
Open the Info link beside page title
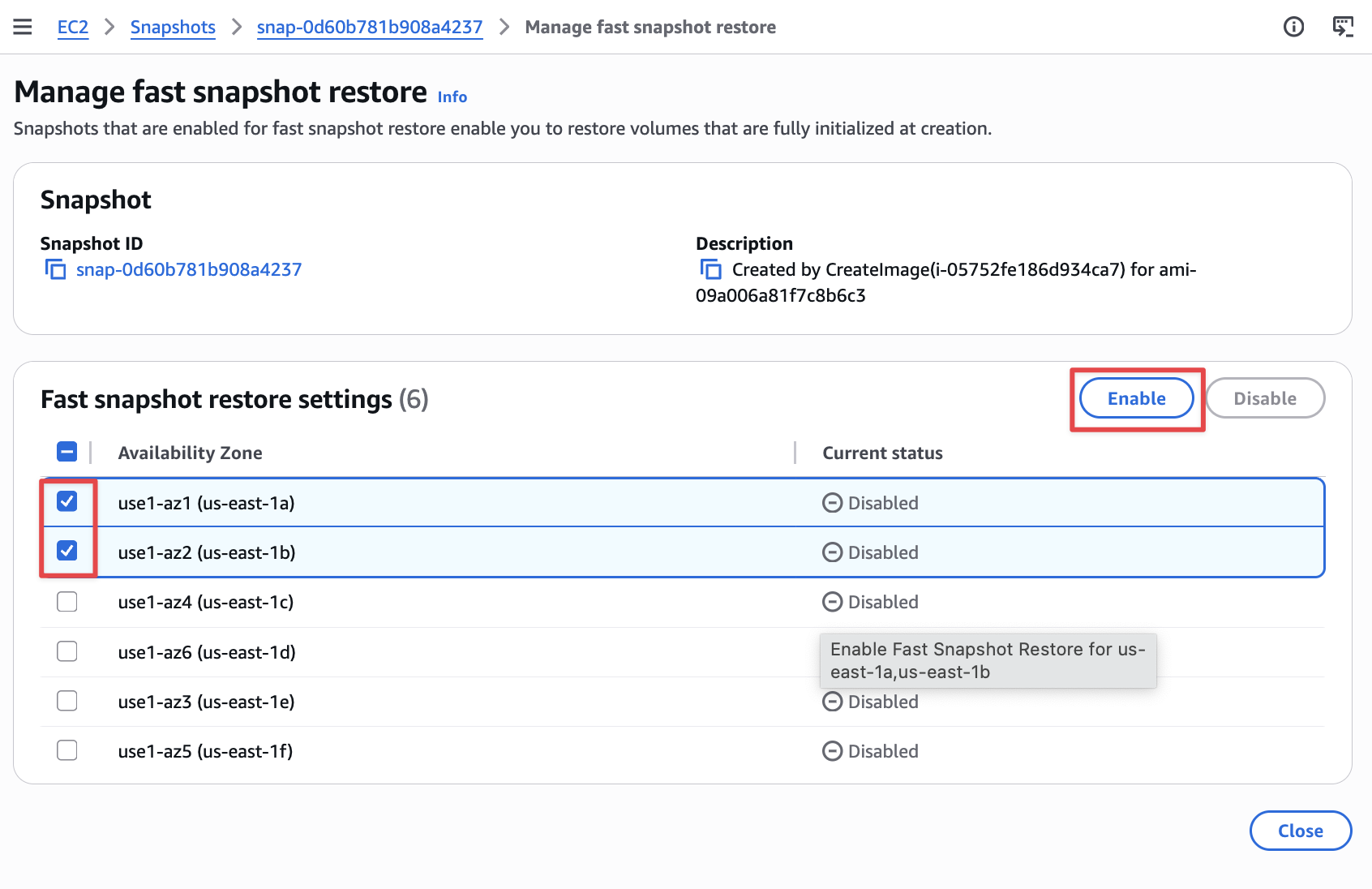coord(452,97)
